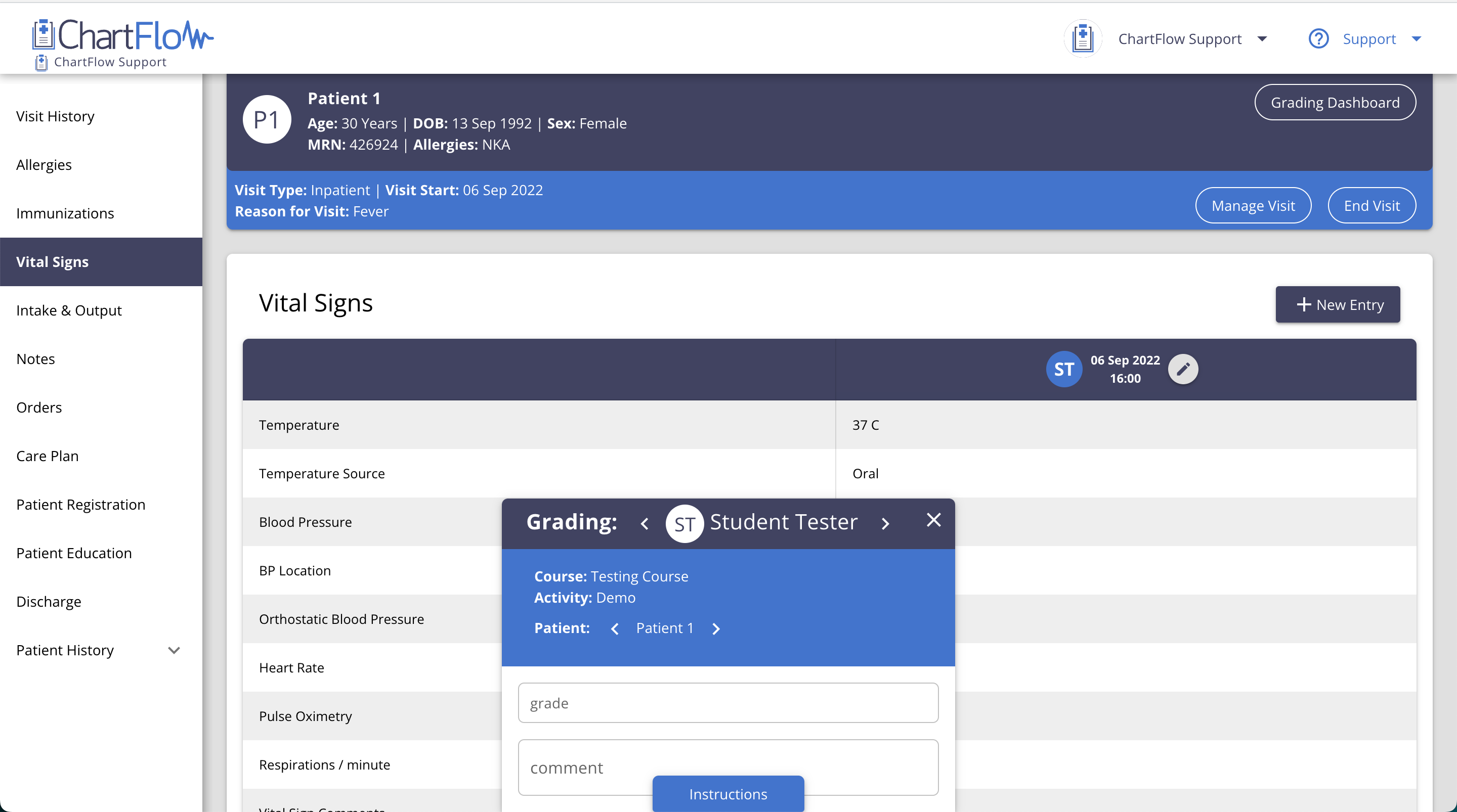Go to previous patient in grading panel
Image resolution: width=1457 pixels, height=812 pixels.
coord(615,628)
